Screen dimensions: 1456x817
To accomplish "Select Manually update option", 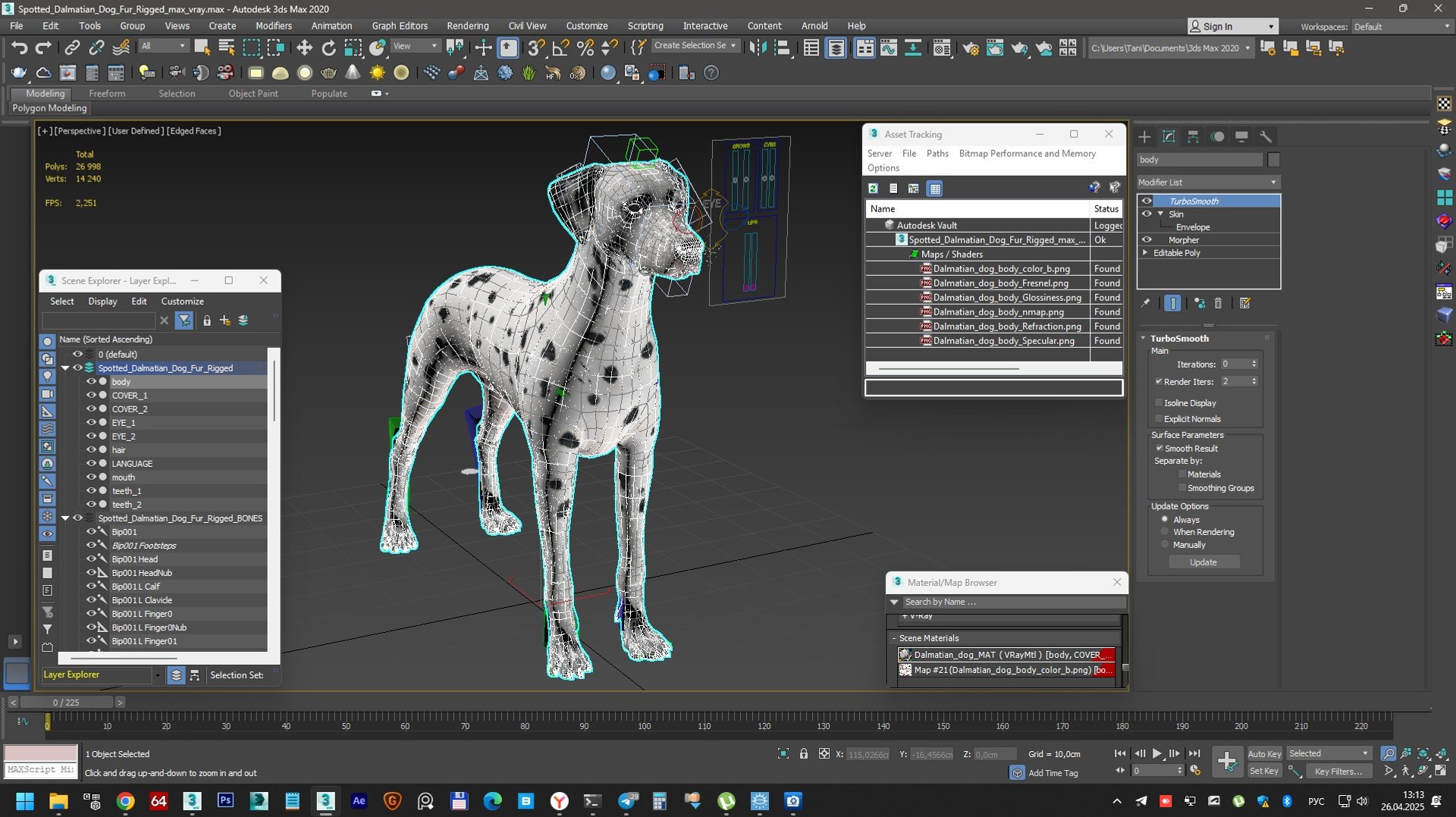I will pyautogui.click(x=1165, y=544).
